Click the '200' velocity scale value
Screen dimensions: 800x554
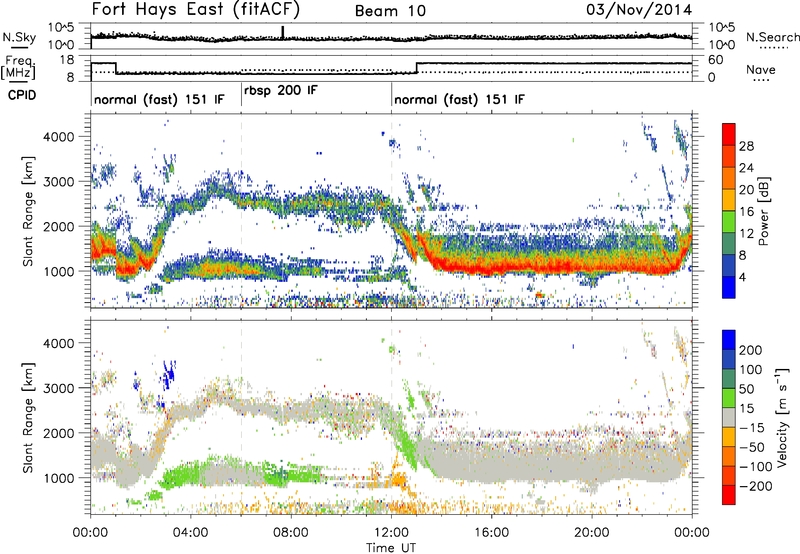(x=751, y=350)
